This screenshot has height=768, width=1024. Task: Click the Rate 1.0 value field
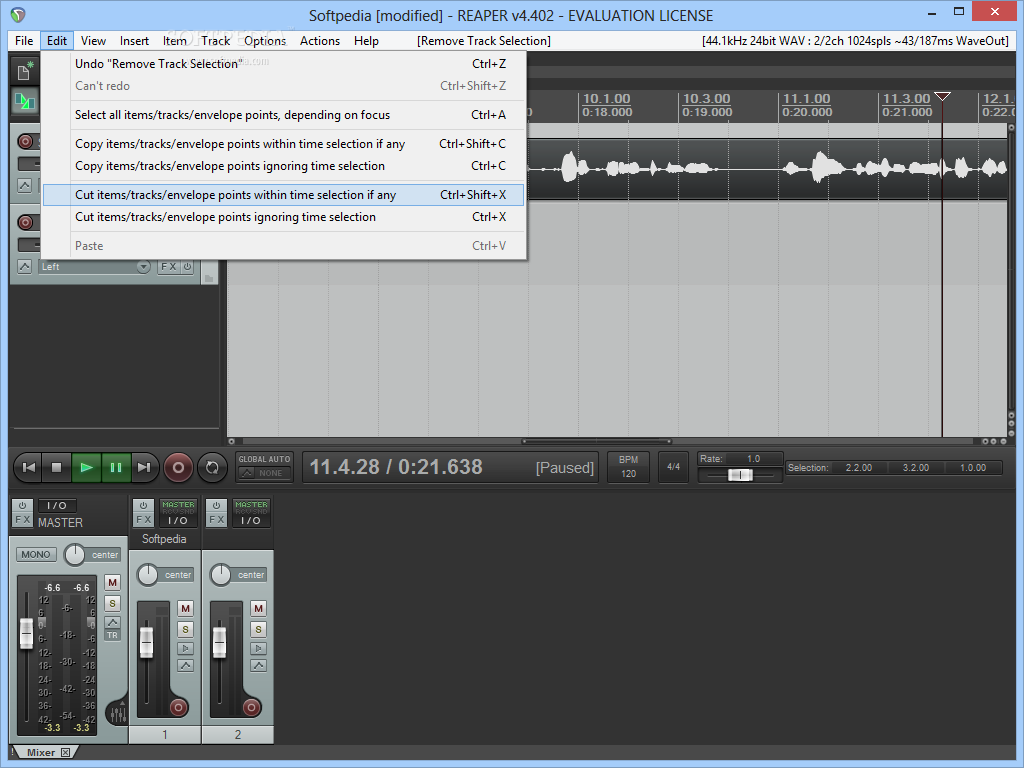[754, 458]
